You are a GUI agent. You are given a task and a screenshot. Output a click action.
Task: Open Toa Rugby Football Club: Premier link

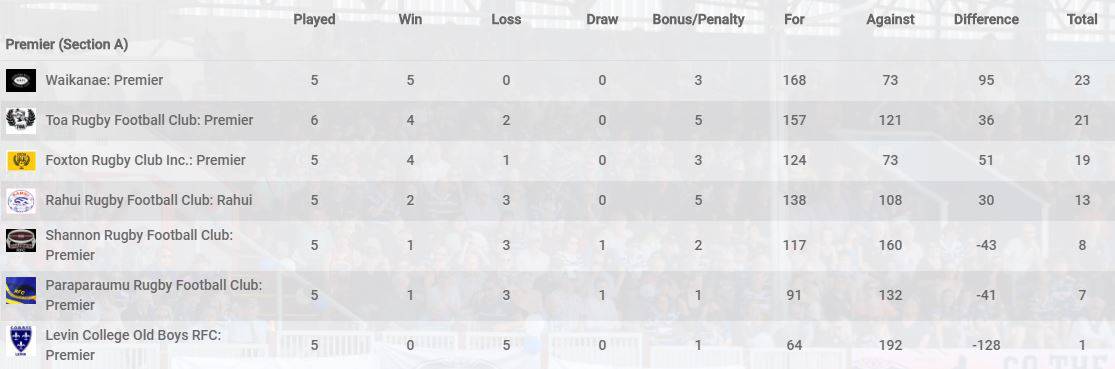pos(149,120)
